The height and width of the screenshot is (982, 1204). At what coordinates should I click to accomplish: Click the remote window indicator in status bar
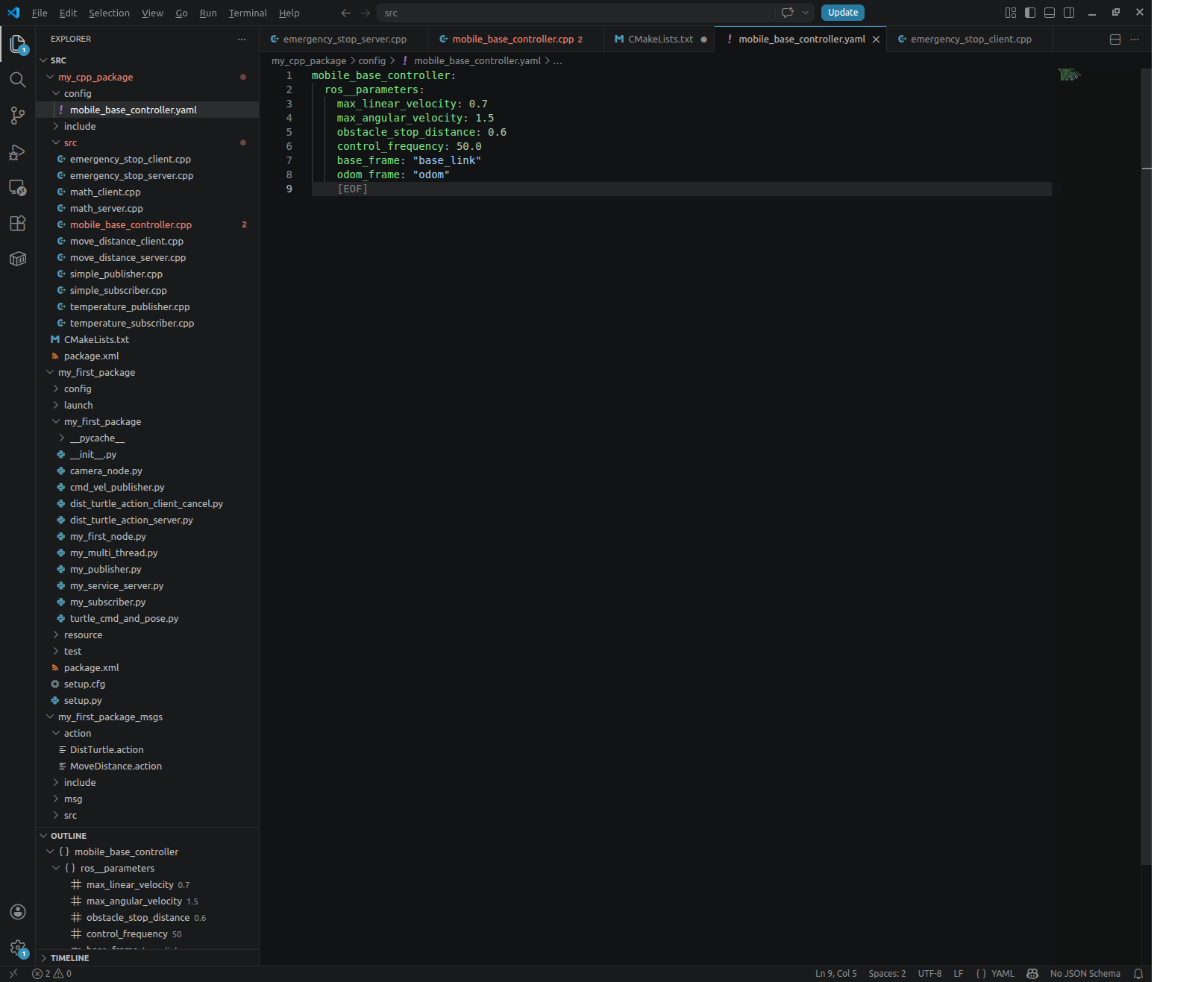pos(13,974)
